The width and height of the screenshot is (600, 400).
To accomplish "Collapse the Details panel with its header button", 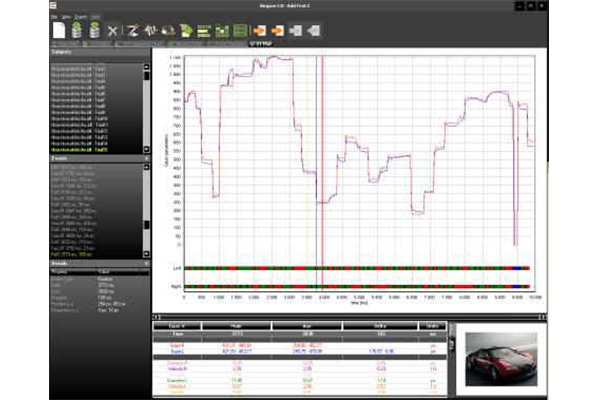I will coord(147,263).
